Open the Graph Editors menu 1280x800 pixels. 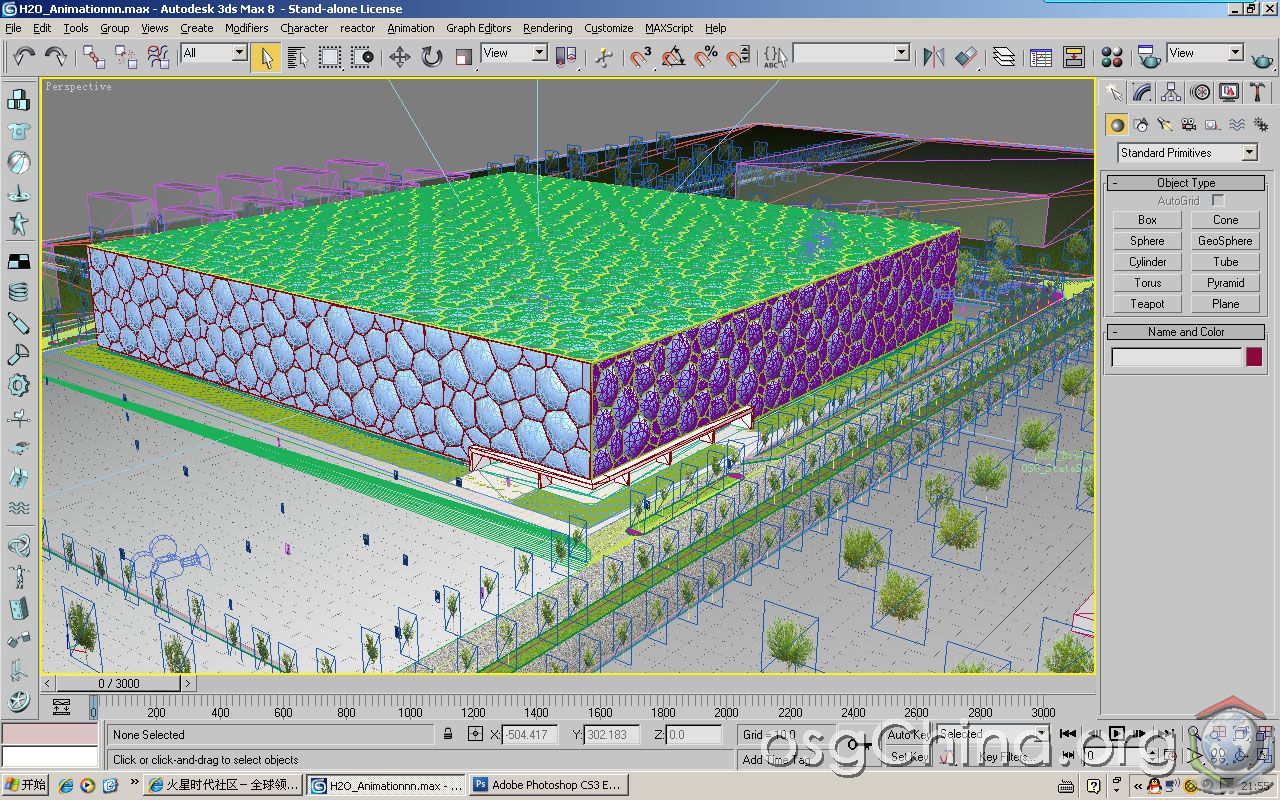click(x=478, y=28)
